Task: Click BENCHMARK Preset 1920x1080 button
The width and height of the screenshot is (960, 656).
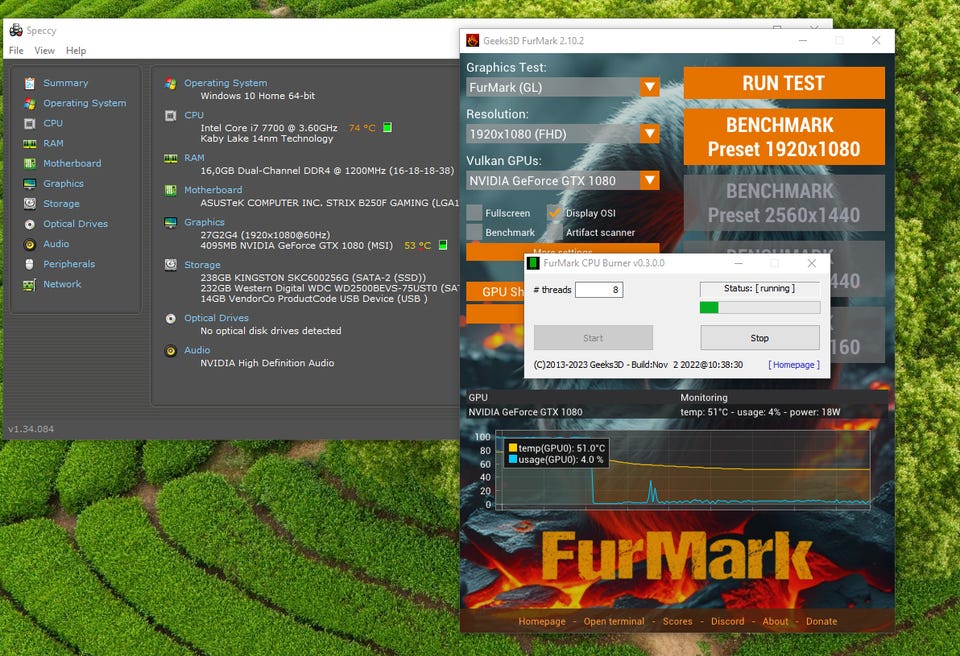Action: pos(784,137)
